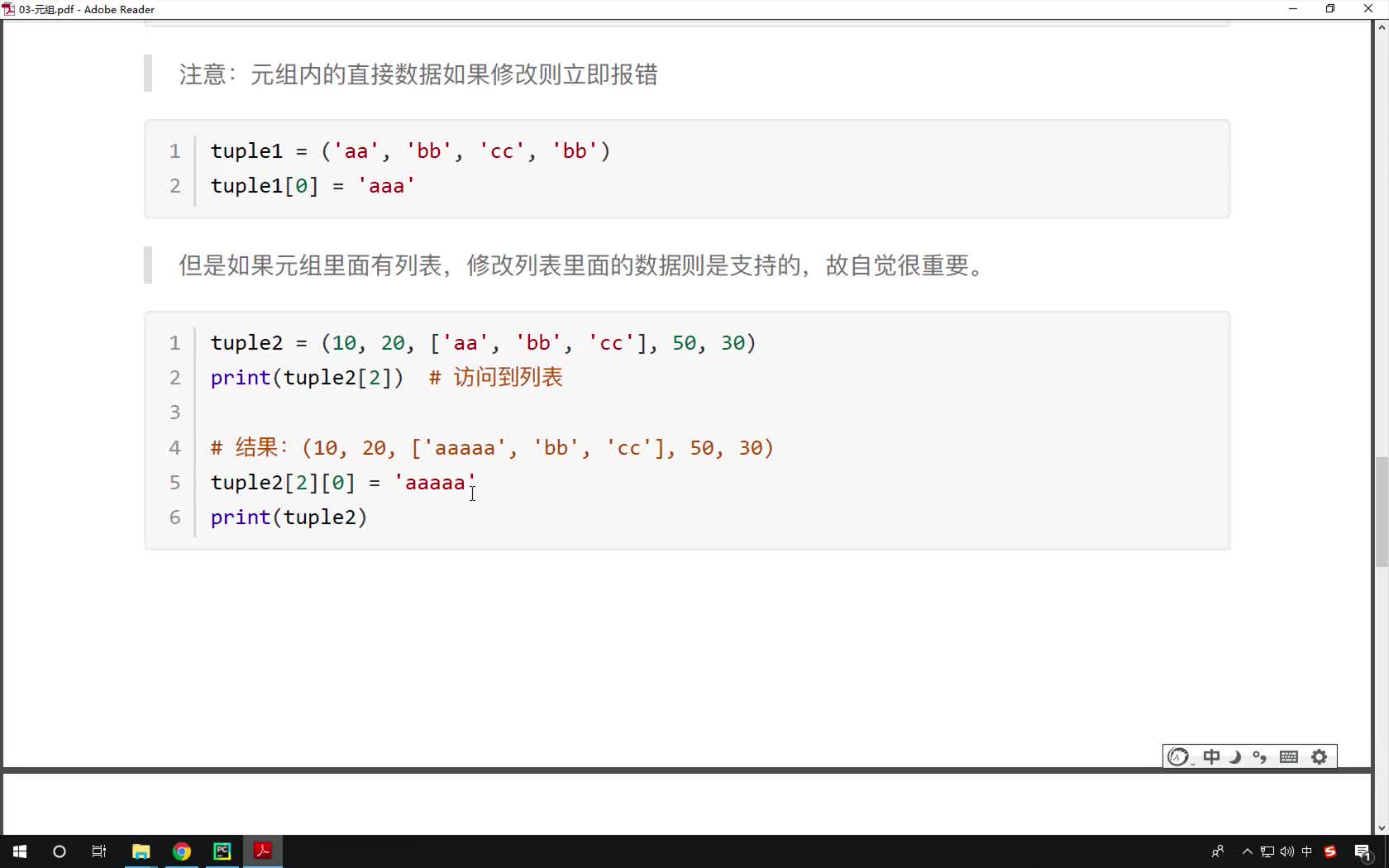Click the paragraph starting with 但是如果元组里面有列表
Viewport: 1389px width, 868px height.
pyautogui.click(x=583, y=265)
